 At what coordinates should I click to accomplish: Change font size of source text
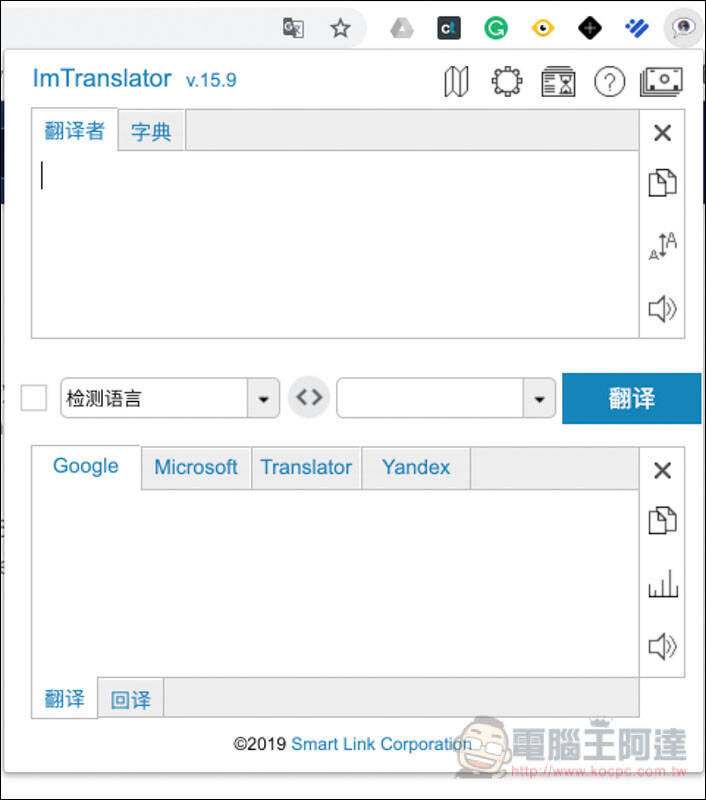pos(662,245)
